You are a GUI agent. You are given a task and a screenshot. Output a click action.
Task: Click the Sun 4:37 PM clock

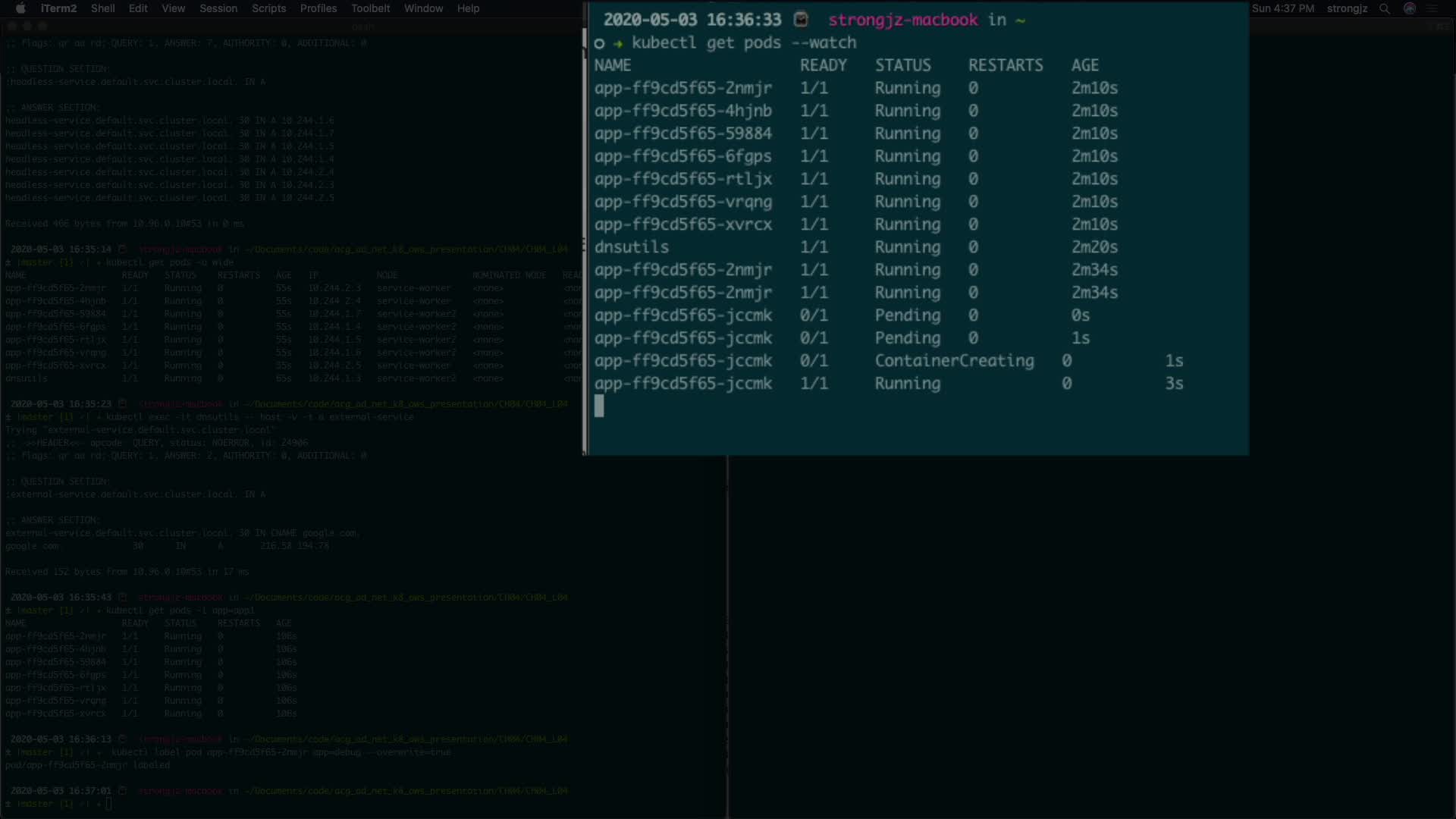click(x=1283, y=8)
